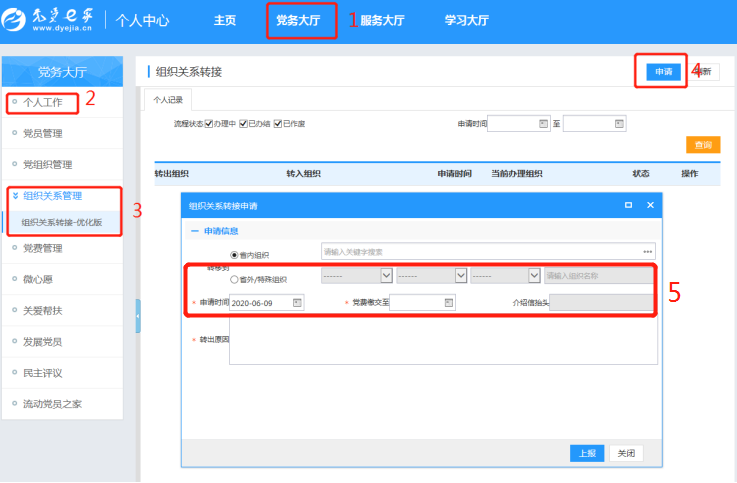This screenshot has height=483, width=737.
Task: Open calendar icon for 党费缴交至 field
Action: click(449, 302)
